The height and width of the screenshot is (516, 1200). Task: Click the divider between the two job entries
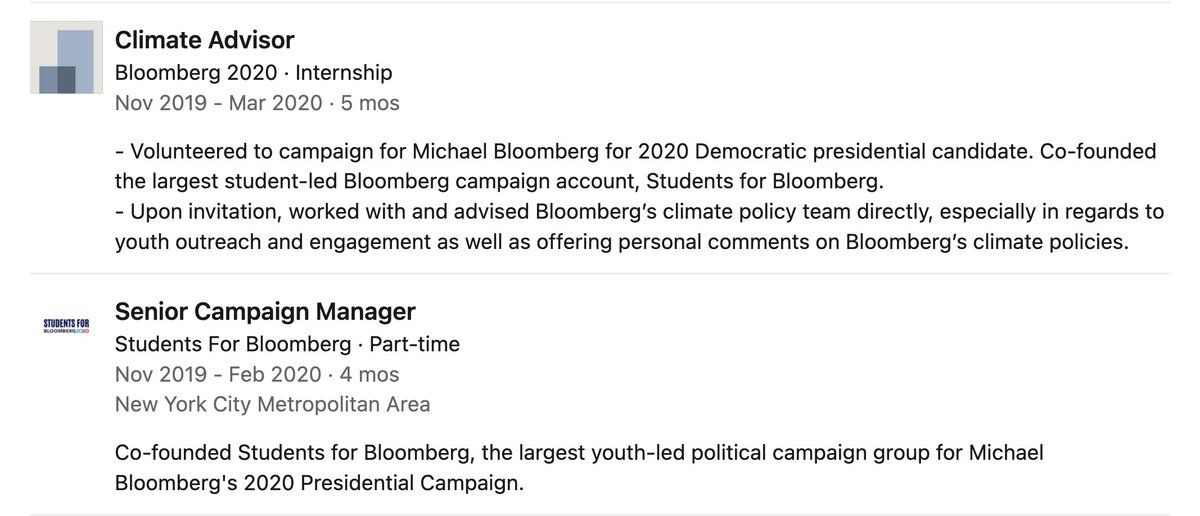(x=600, y=273)
